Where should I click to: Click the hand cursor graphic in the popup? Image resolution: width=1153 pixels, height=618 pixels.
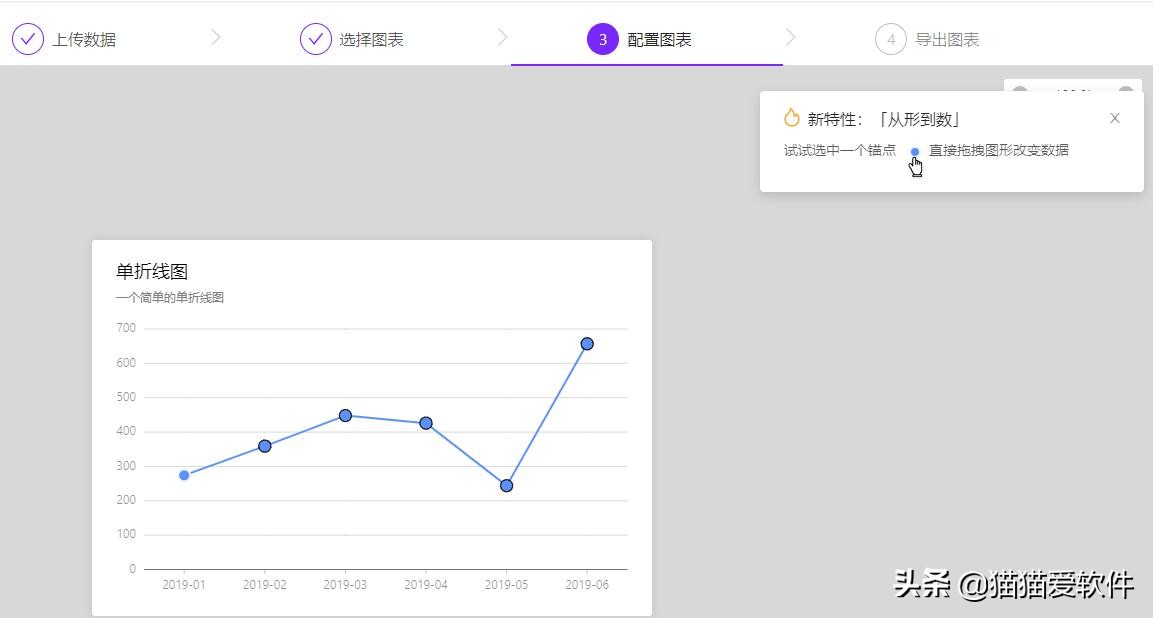[916, 165]
